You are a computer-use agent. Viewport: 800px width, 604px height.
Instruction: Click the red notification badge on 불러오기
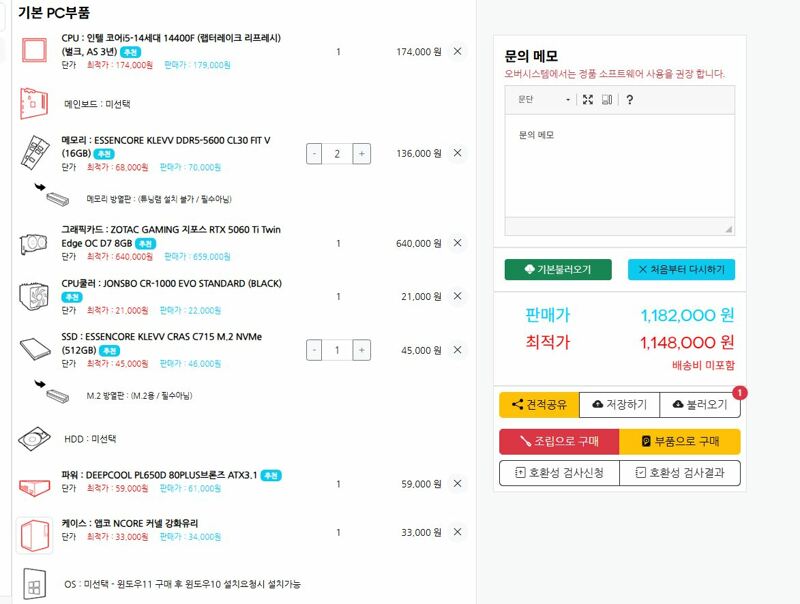[740, 393]
